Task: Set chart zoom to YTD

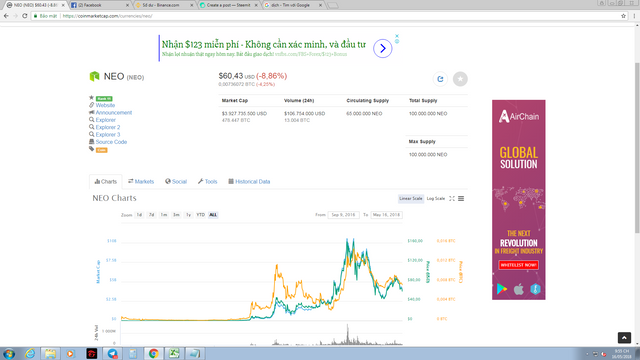Action: 200,215
